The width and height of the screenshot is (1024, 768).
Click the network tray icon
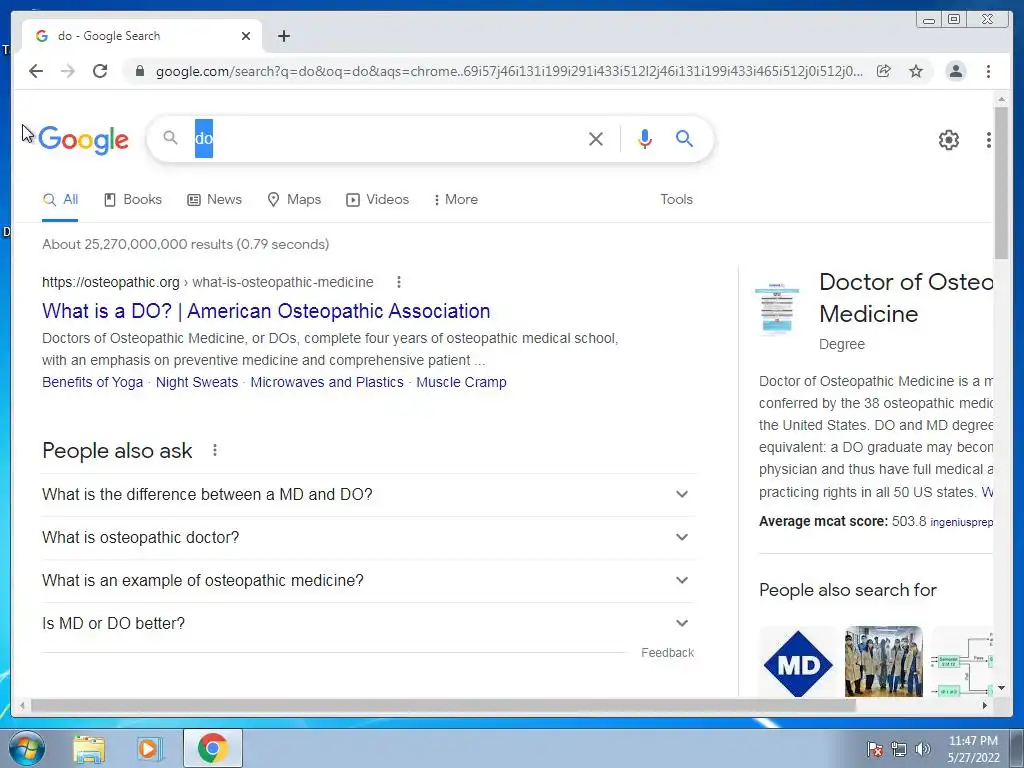pos(899,749)
